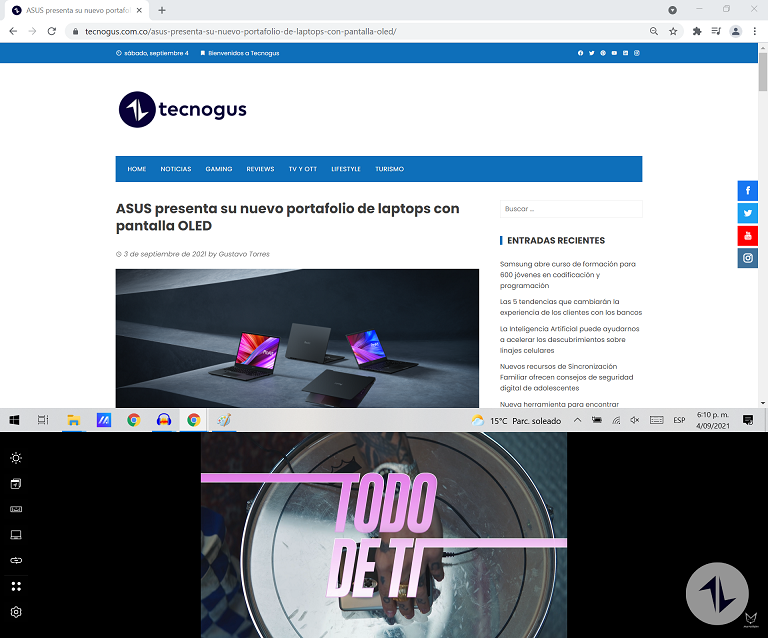The height and width of the screenshot is (638, 768).
Task: Open Nuevos recursos de Sincronización entry
Action: click(x=567, y=377)
